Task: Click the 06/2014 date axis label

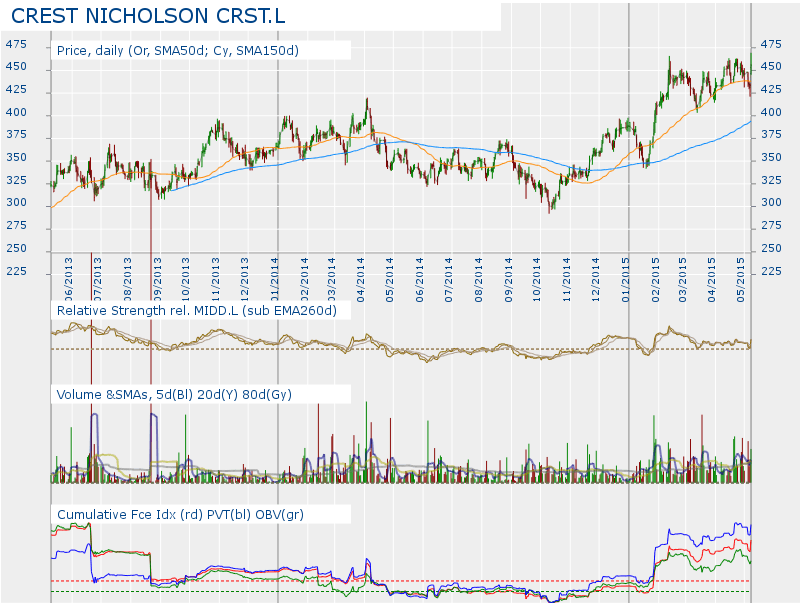Action: point(419,280)
